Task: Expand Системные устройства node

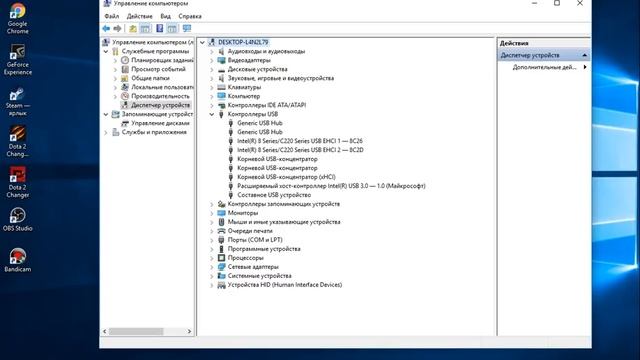Action: [211, 276]
